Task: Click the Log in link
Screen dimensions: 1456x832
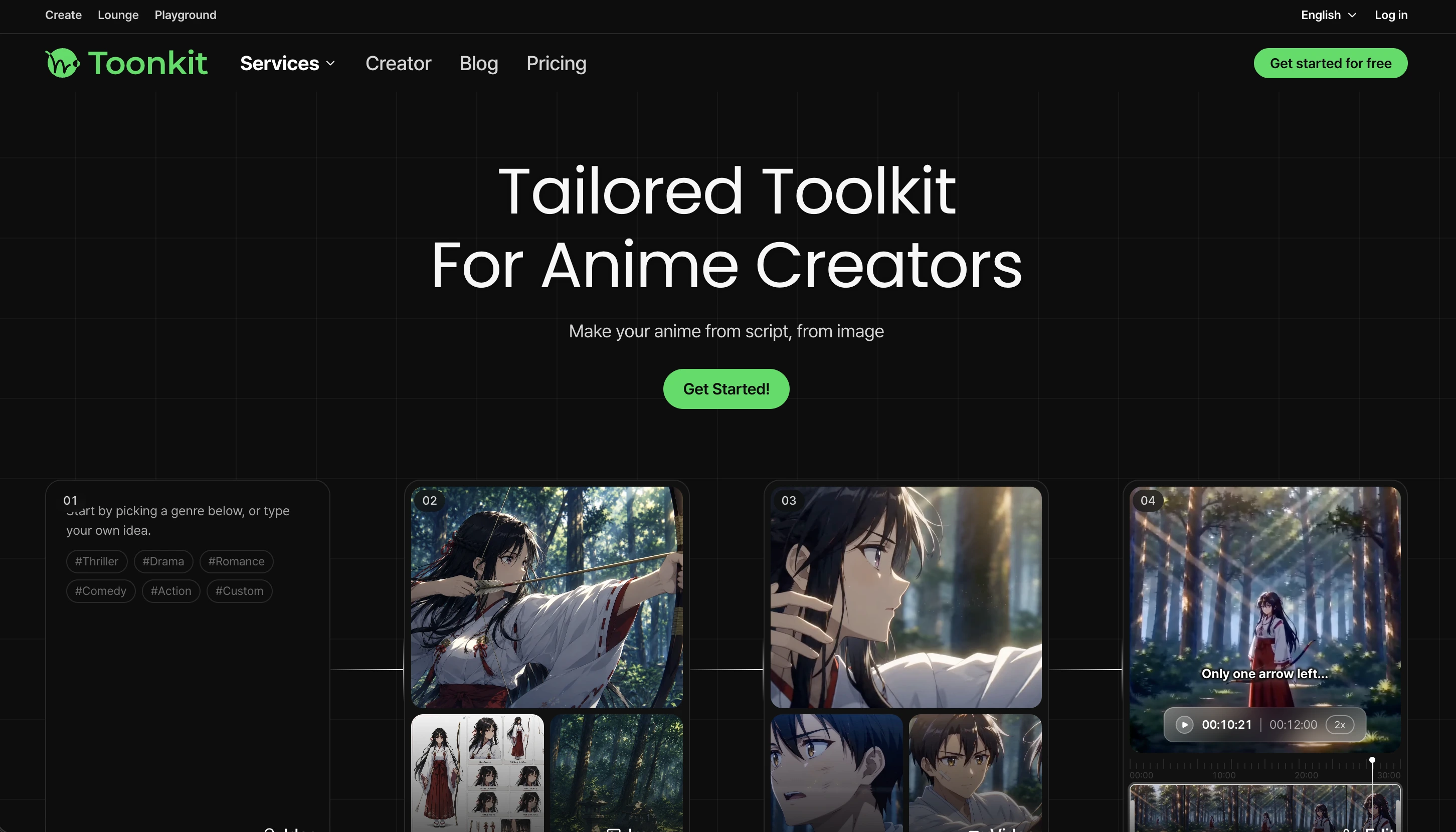Action: click(x=1391, y=15)
